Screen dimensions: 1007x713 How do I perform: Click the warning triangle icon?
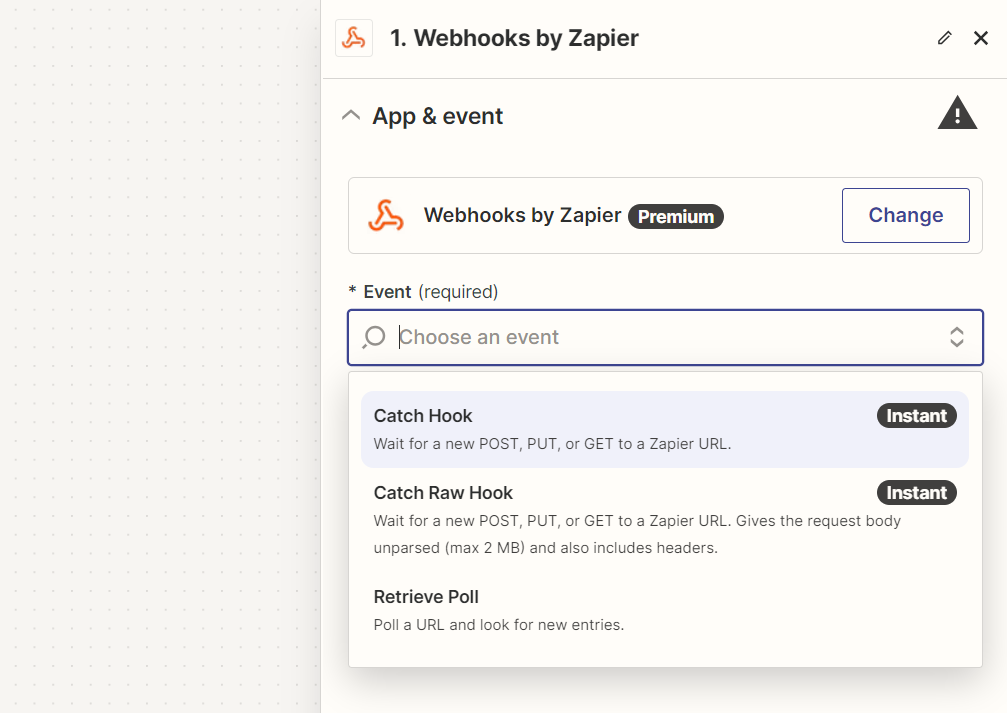click(957, 114)
